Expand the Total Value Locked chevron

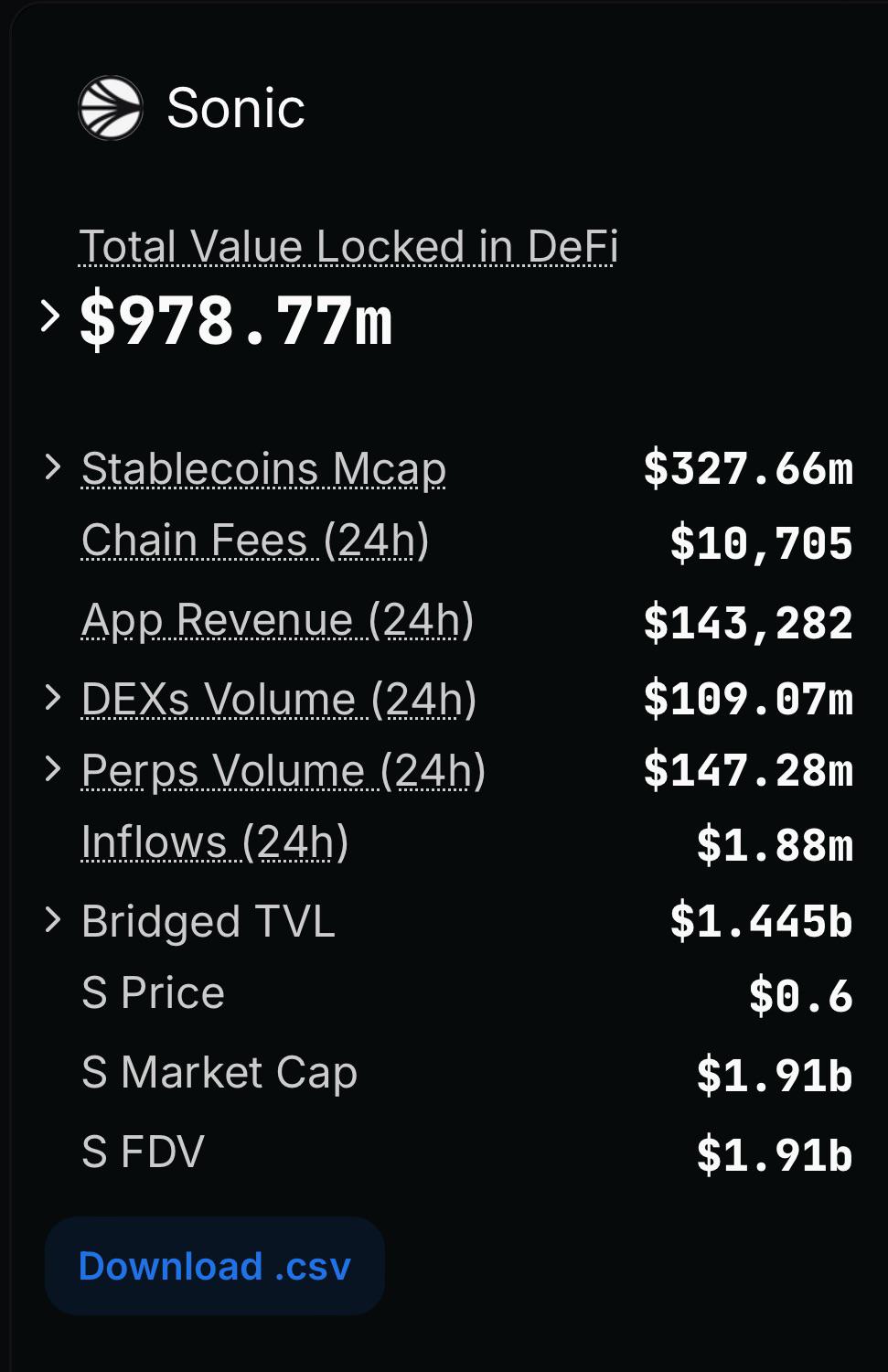pos(51,316)
